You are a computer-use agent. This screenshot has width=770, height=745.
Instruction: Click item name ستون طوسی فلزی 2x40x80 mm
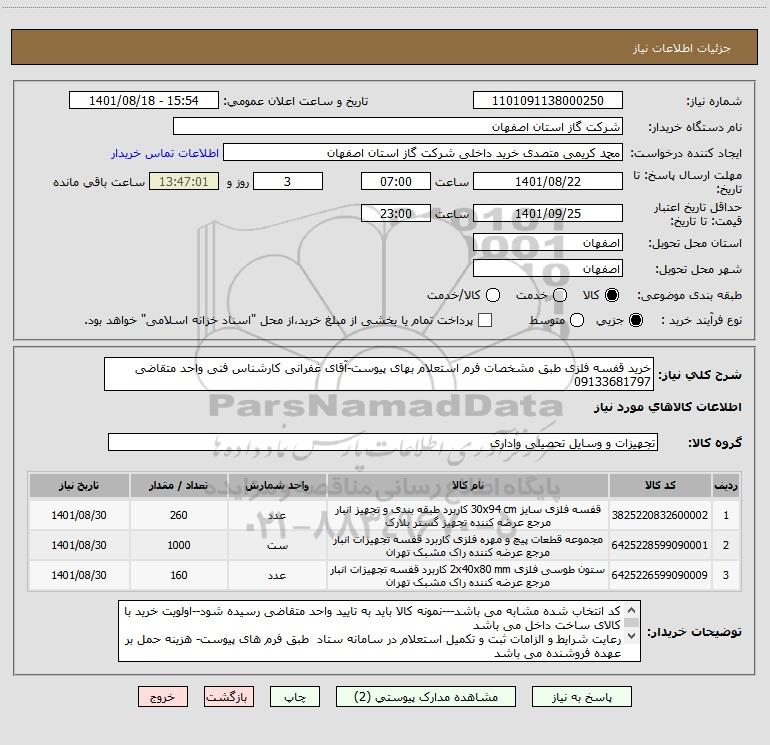click(x=468, y=575)
